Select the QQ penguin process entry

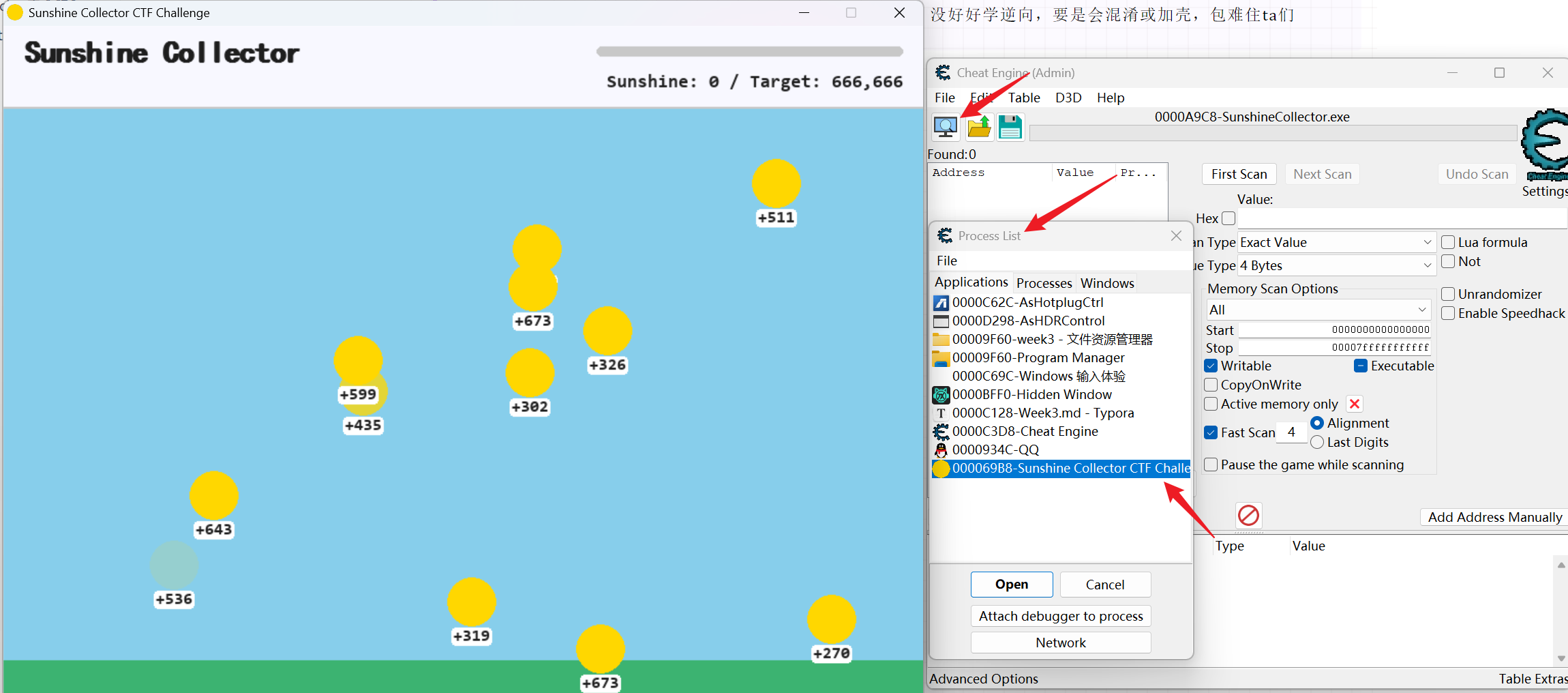click(x=995, y=449)
